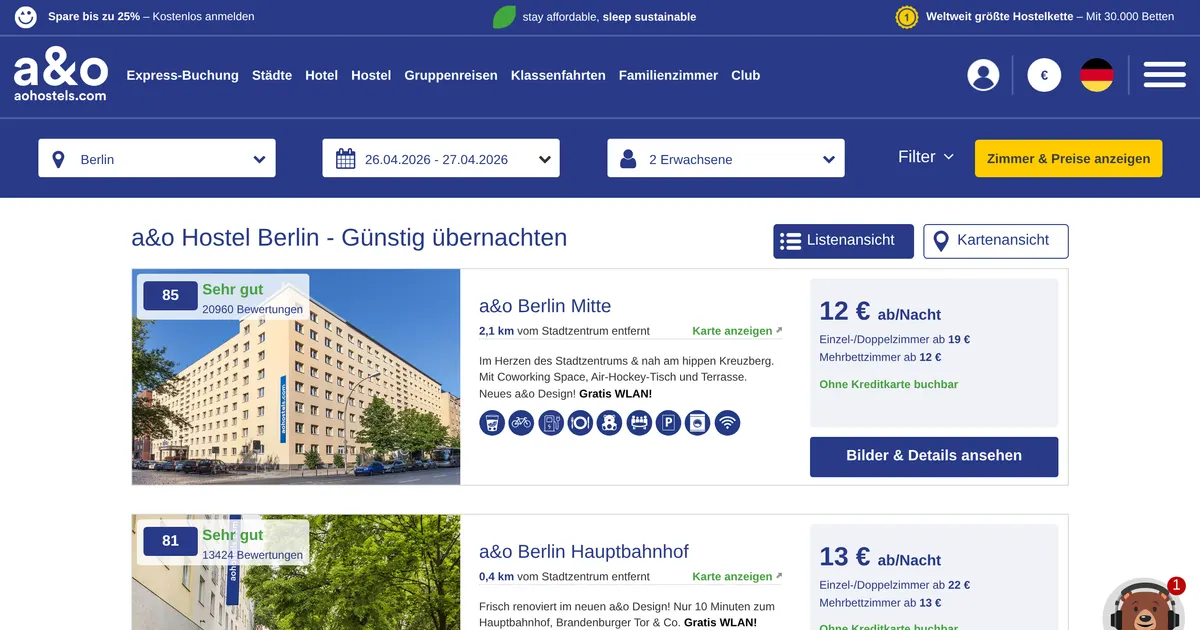
Task: Click the a&o hostels logo
Action: click(60, 76)
